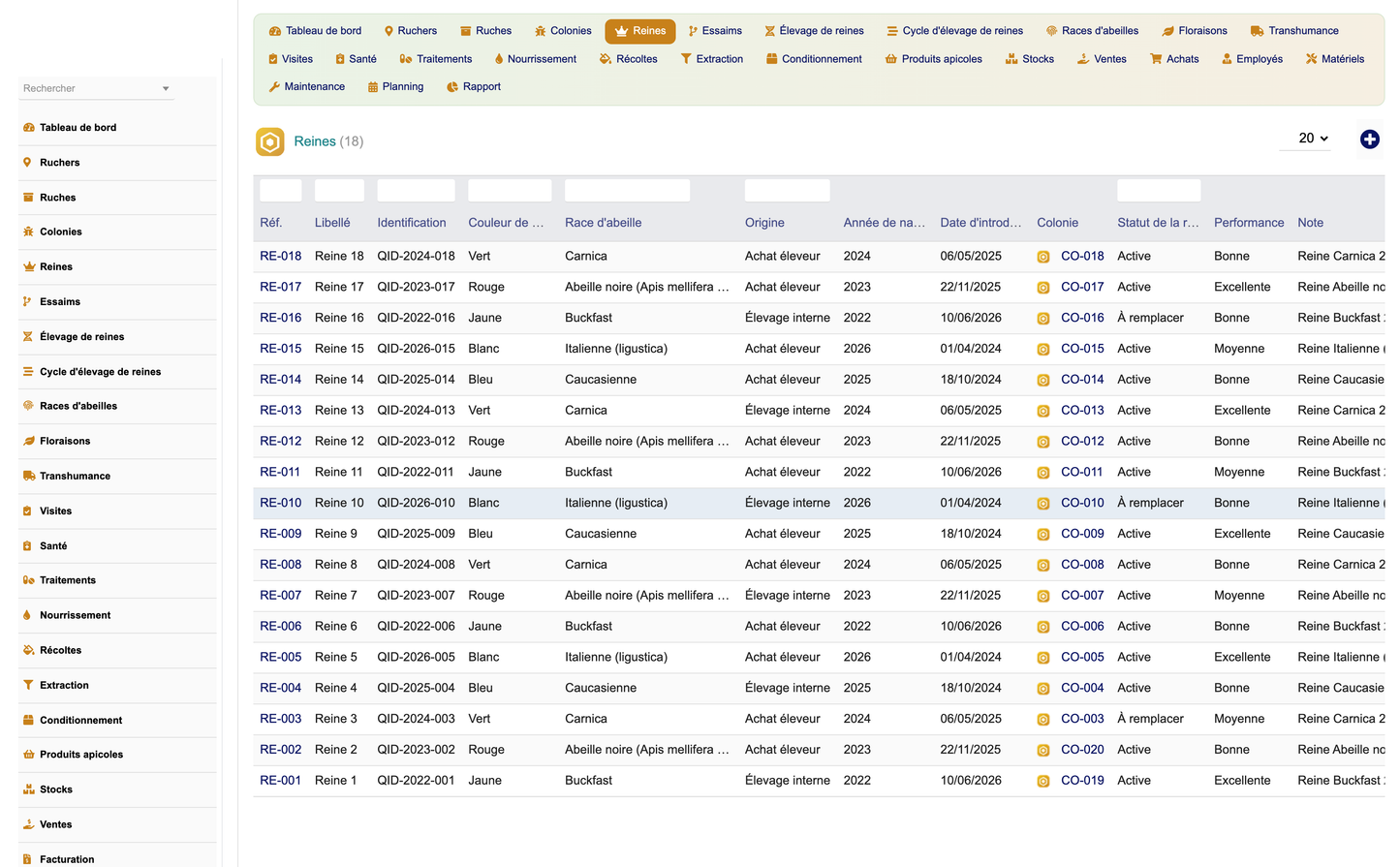Open colony link CO-015
Screen dimensions: 1400x867
click(1082, 349)
